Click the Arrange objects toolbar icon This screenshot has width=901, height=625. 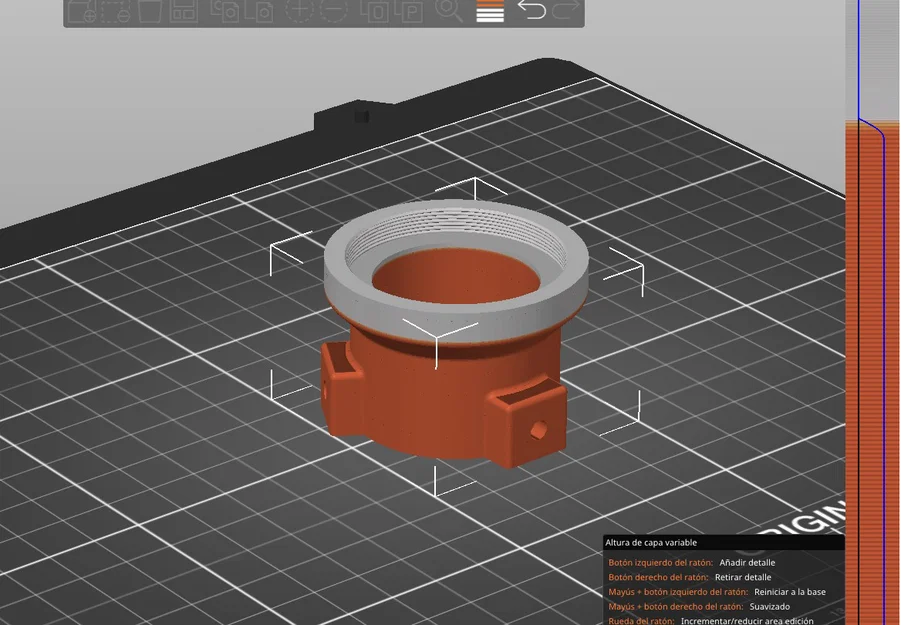[184, 11]
